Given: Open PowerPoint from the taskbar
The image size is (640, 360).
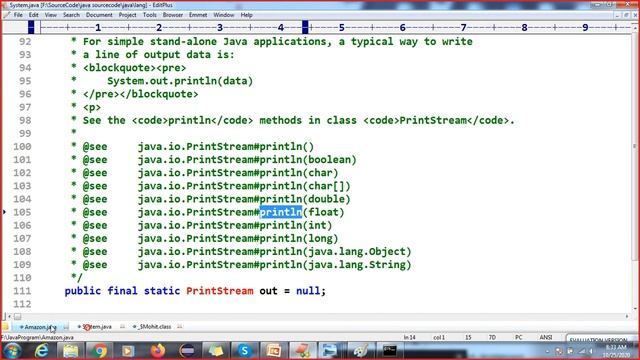Looking at the screenshot, I should [273, 351].
